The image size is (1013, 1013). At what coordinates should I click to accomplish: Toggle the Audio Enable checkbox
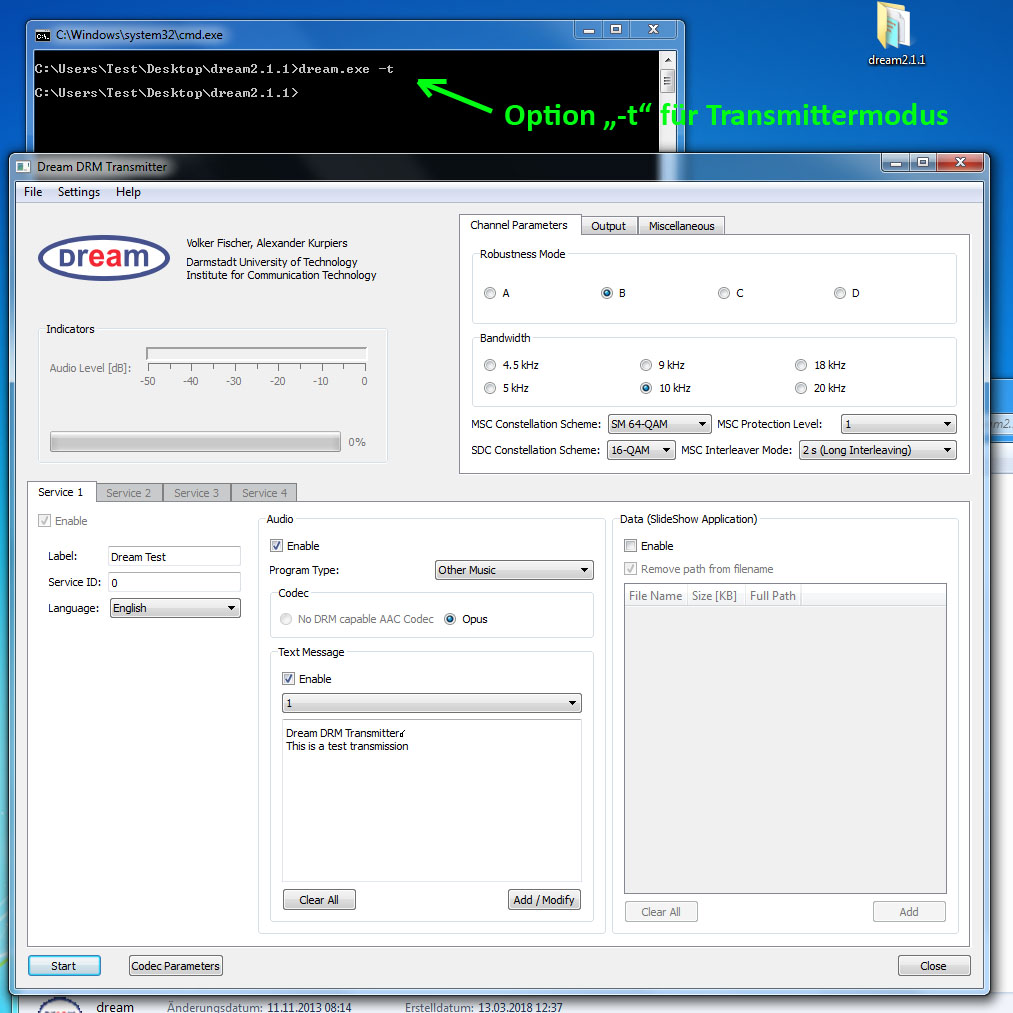277,546
